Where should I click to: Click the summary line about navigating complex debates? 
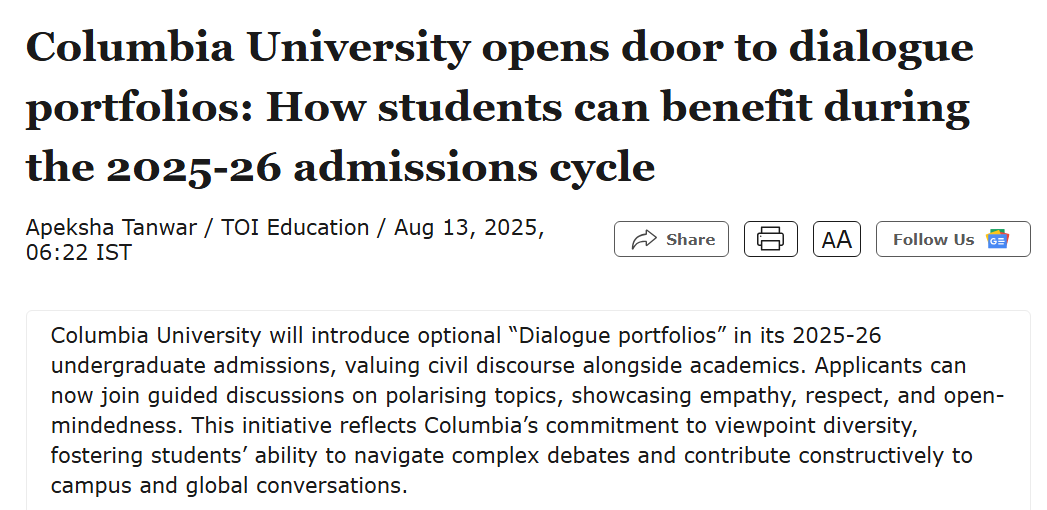[x=511, y=456]
